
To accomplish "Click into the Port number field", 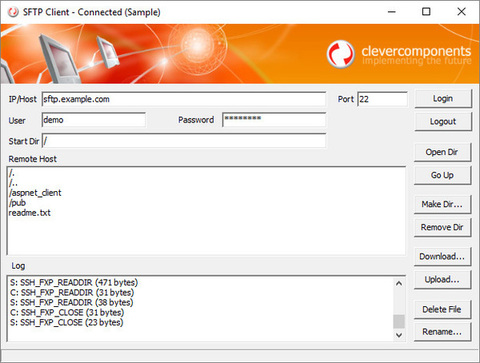I will coord(382,99).
